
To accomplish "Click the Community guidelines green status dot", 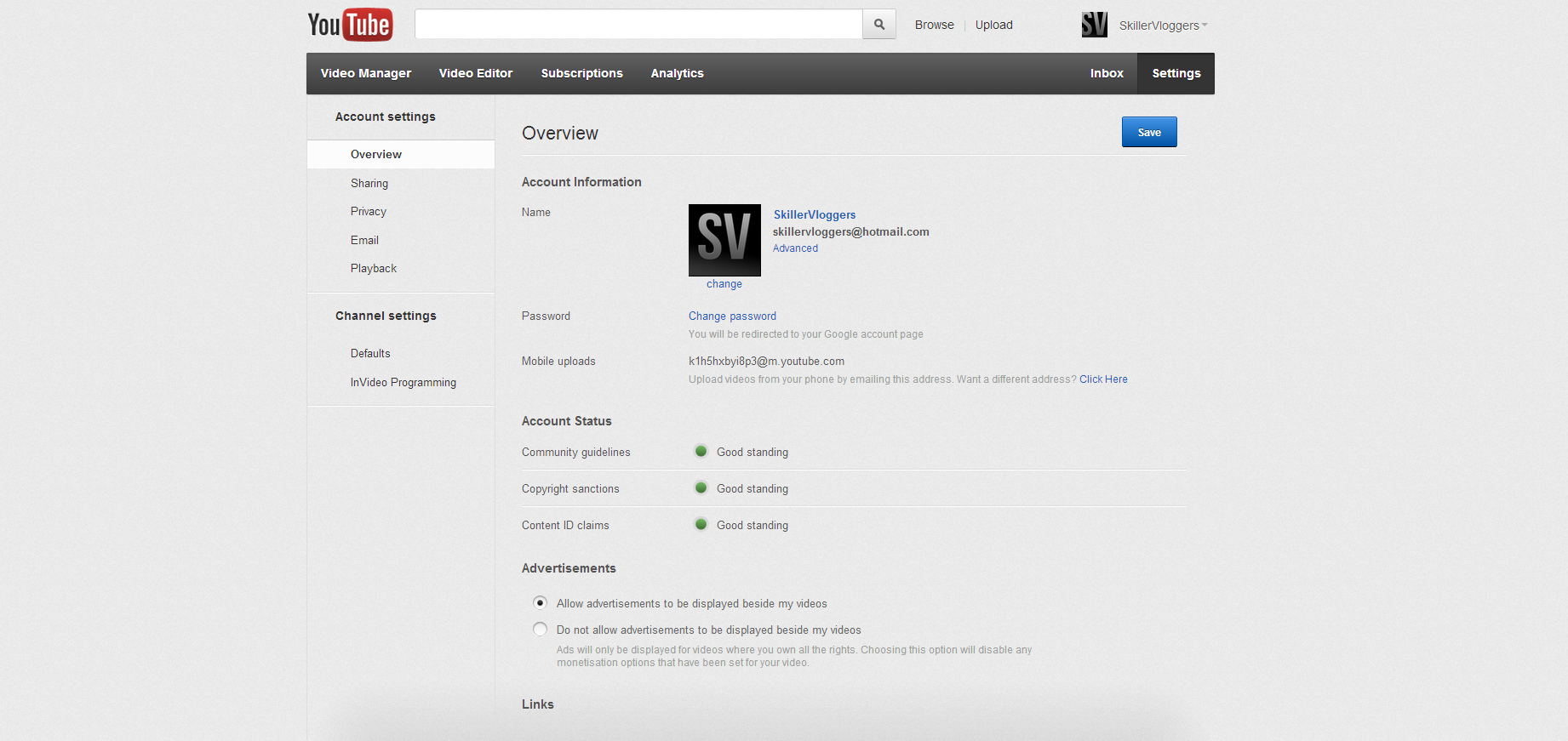I will tap(701, 451).
